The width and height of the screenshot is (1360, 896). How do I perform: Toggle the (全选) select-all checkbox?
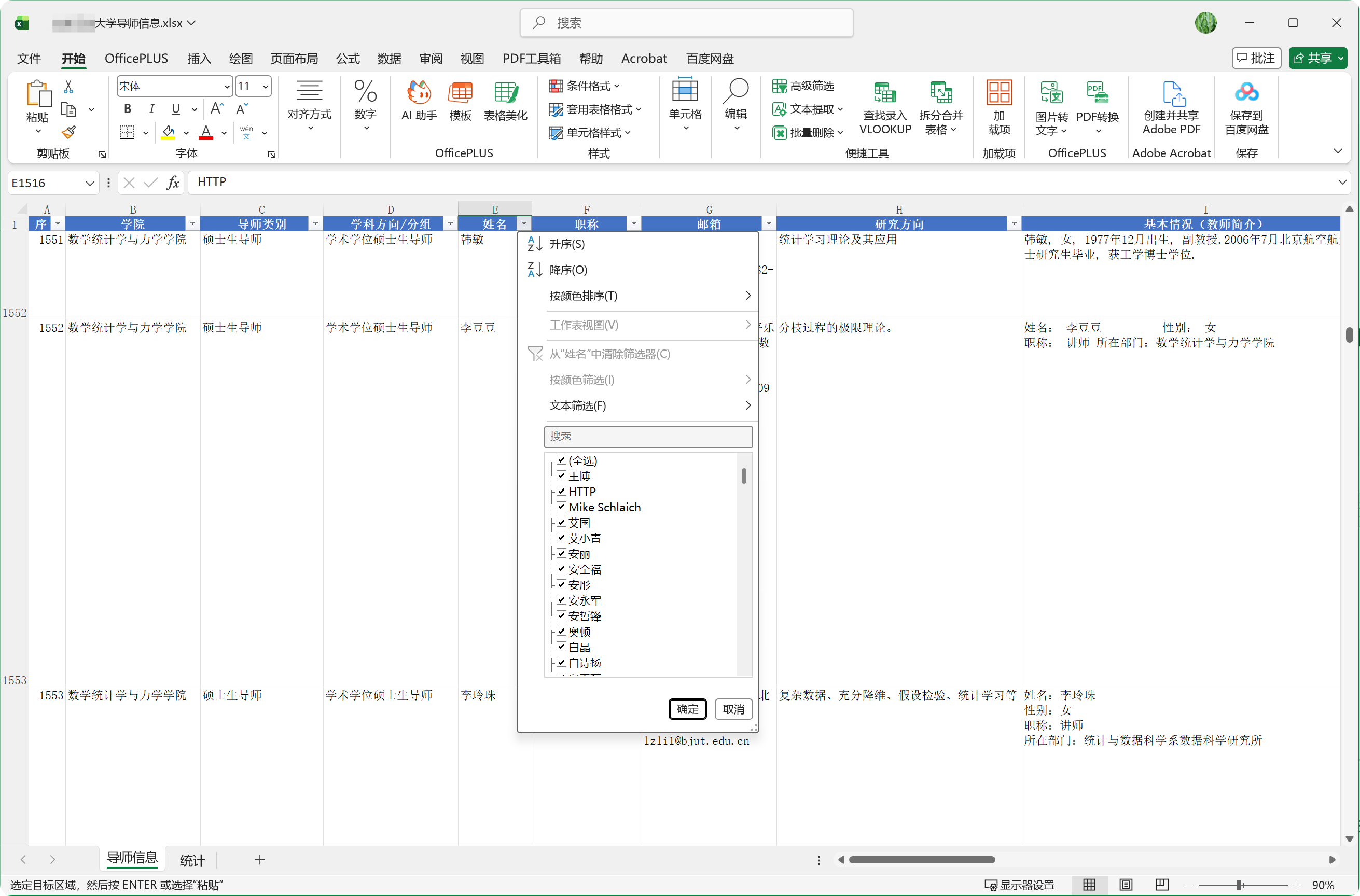[x=561, y=460]
